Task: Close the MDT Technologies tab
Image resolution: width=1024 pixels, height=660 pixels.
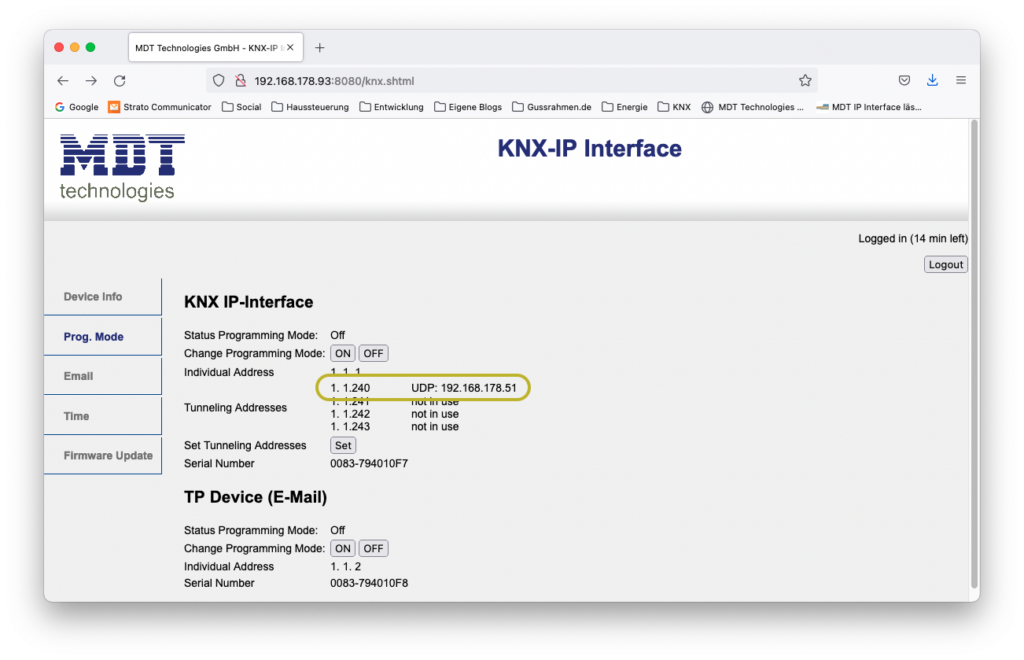Action: click(x=290, y=48)
